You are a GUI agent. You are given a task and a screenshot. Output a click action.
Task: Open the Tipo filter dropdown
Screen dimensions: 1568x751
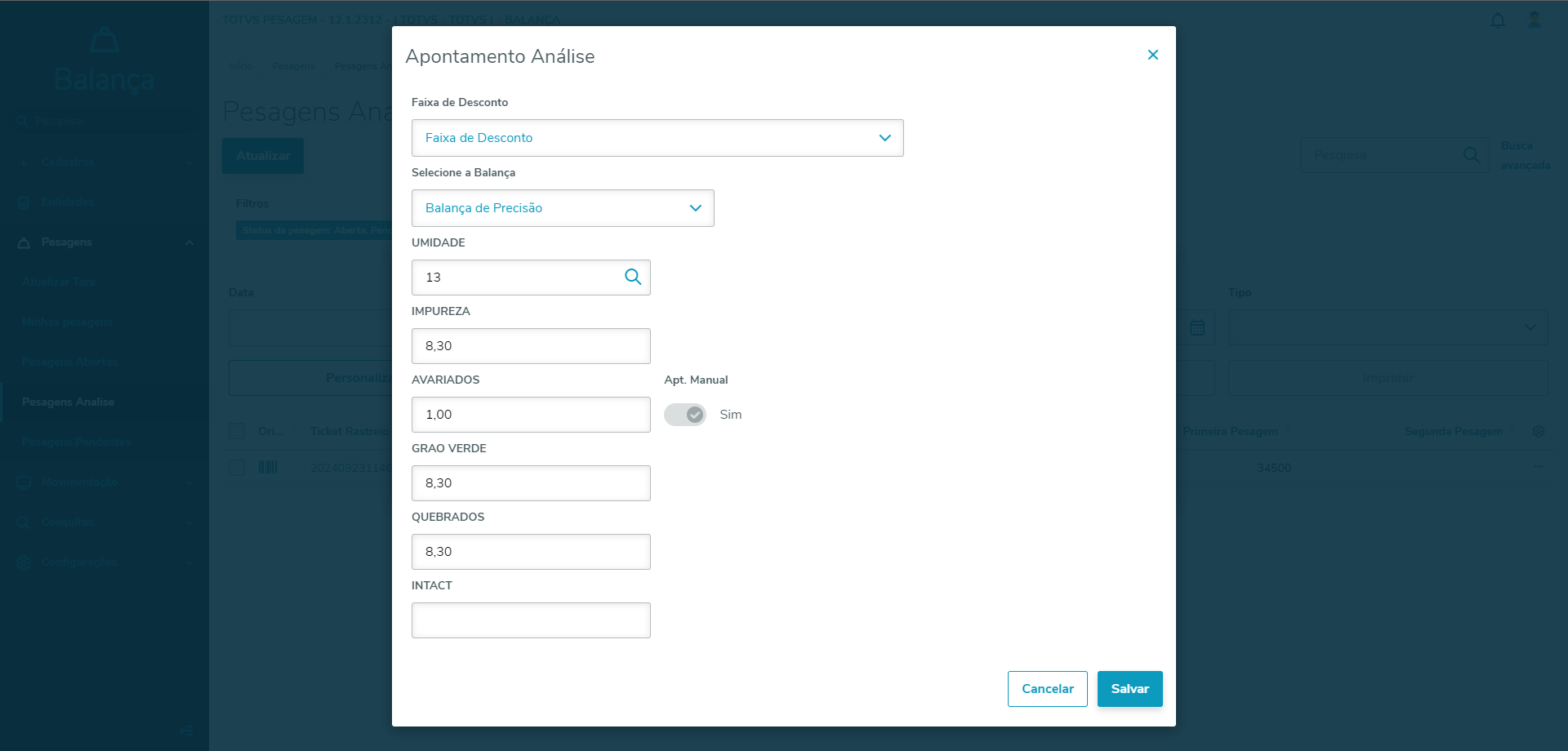point(1388,327)
